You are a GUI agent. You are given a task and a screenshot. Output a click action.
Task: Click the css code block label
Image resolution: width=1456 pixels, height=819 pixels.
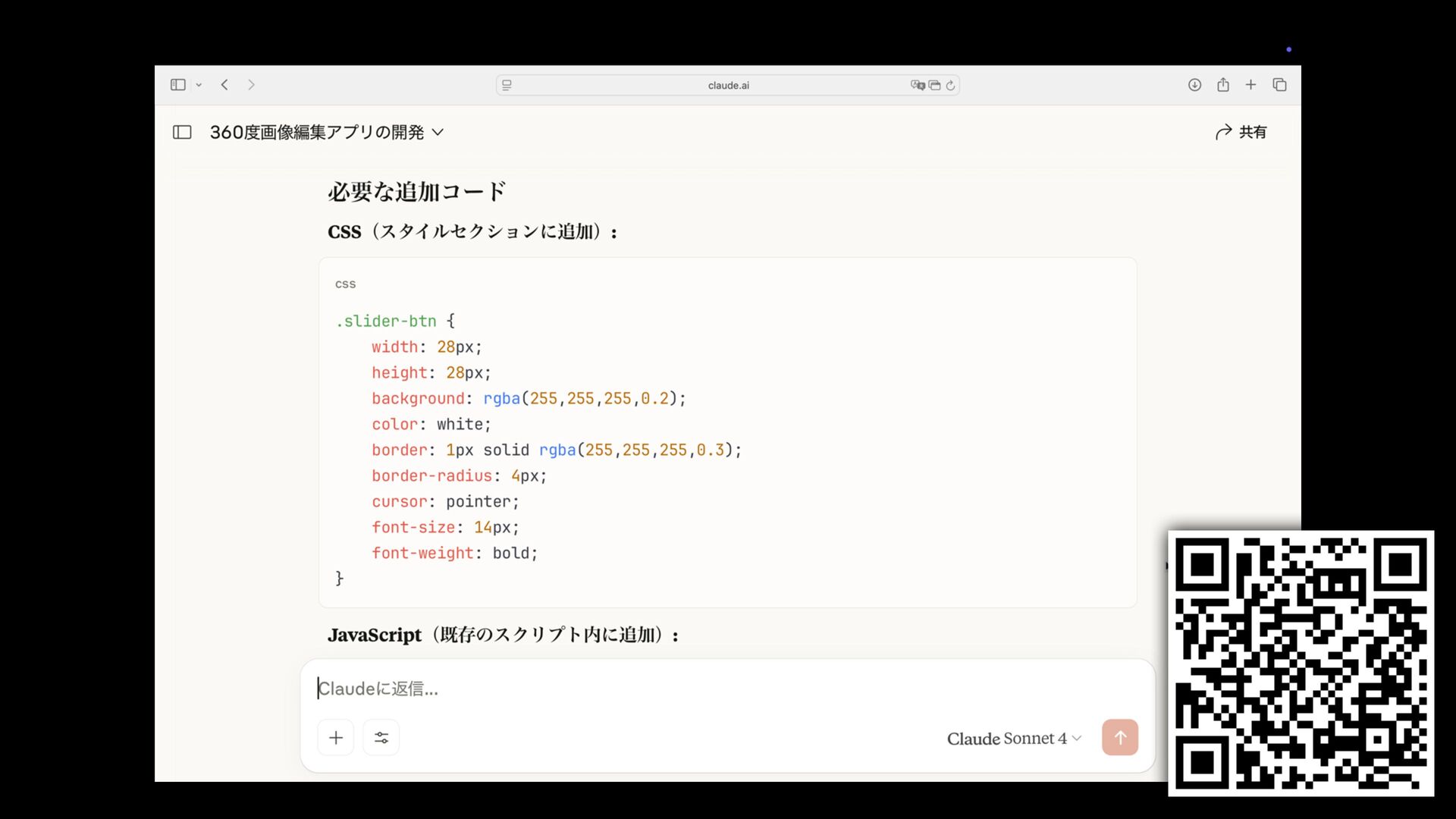click(x=345, y=284)
